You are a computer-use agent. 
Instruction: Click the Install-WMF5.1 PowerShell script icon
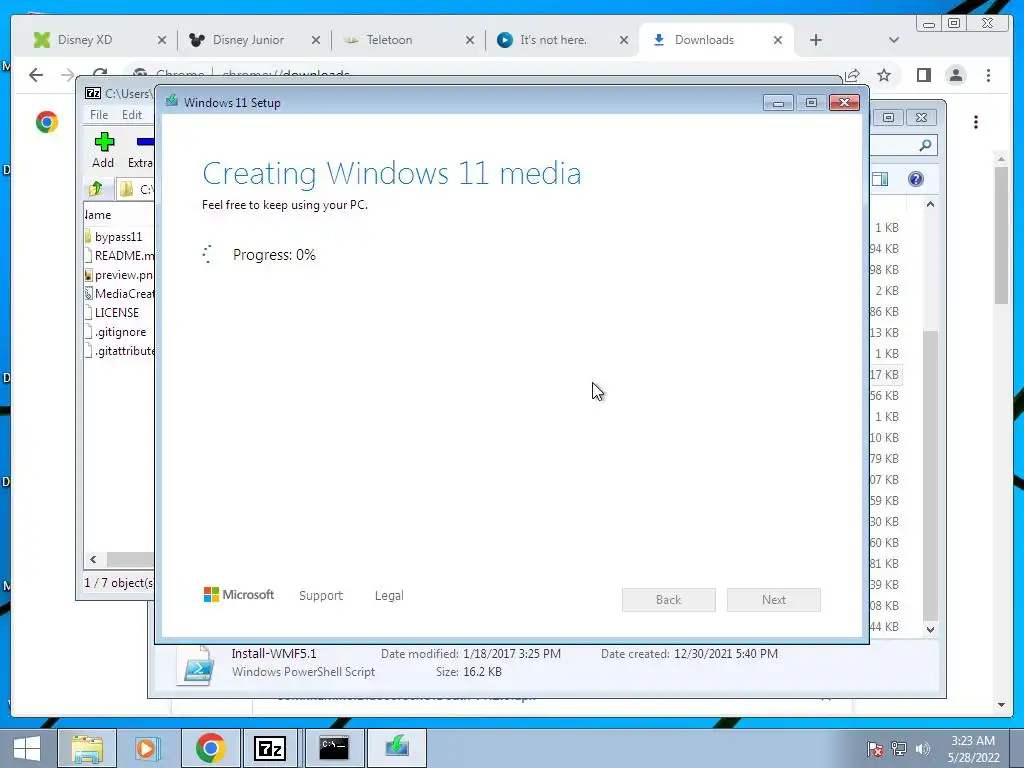pos(197,665)
